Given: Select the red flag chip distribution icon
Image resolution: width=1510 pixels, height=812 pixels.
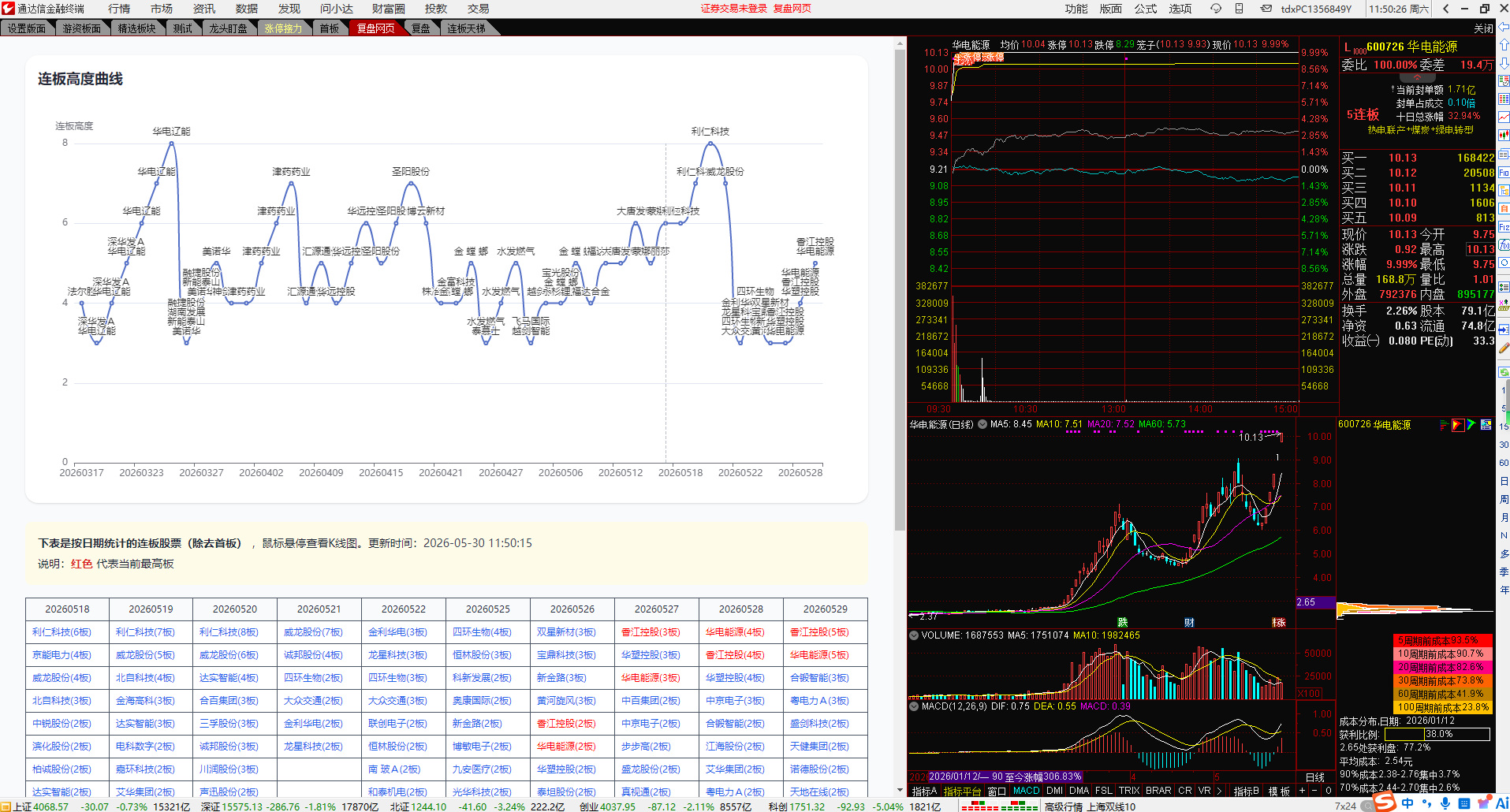Looking at the screenshot, I should [1458, 425].
